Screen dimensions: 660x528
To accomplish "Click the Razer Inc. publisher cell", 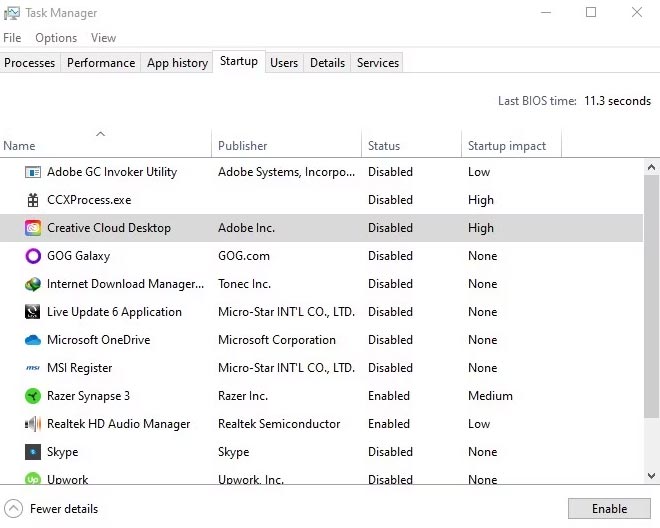I will pos(243,396).
